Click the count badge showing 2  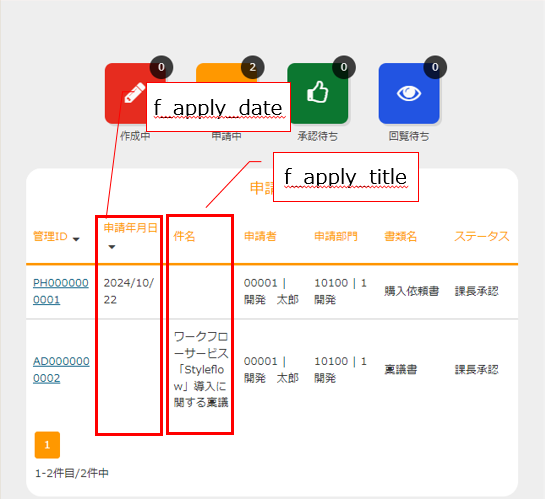tap(253, 67)
